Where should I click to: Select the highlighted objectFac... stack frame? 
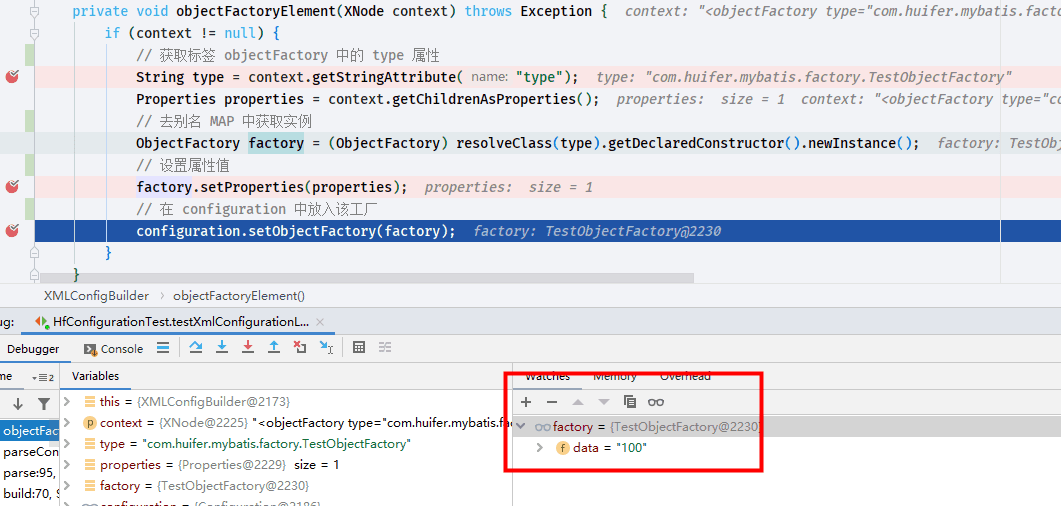tap(30, 431)
